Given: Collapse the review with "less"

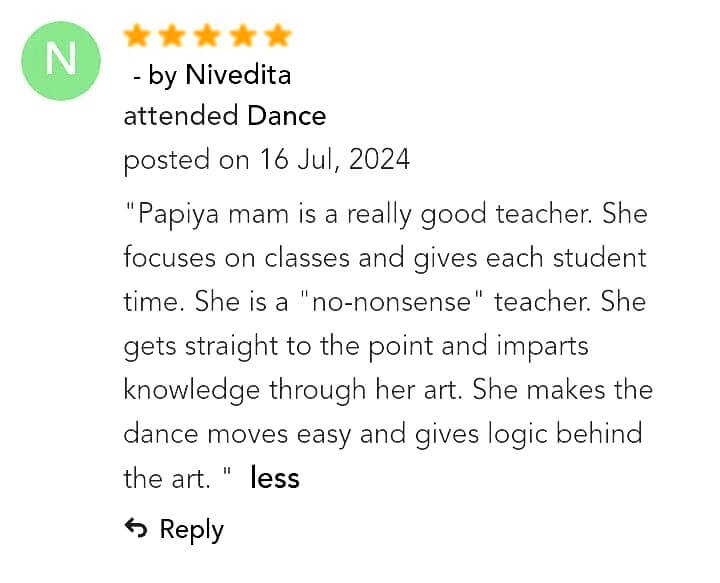Looking at the screenshot, I should pyautogui.click(x=275, y=478).
